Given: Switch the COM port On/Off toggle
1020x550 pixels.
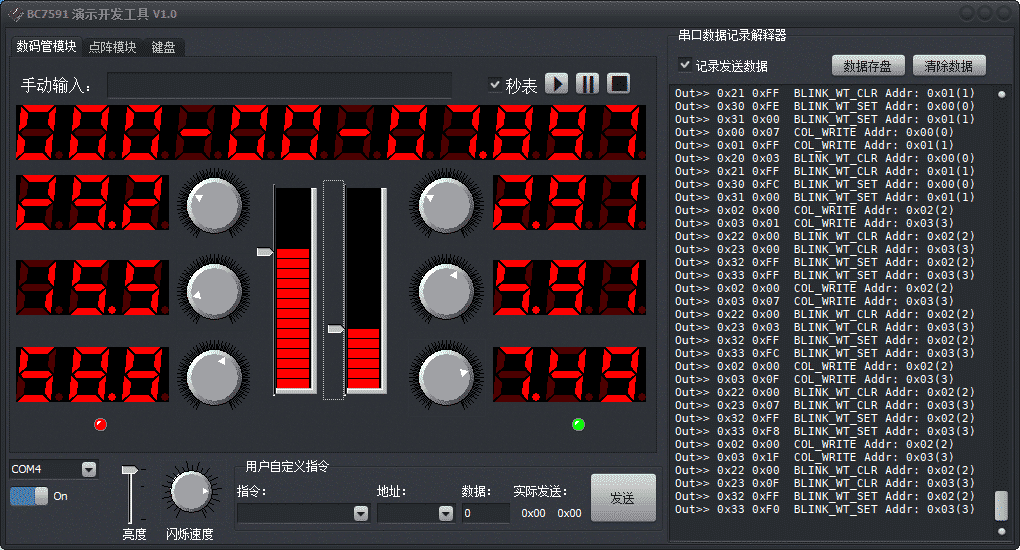Looking at the screenshot, I should (29, 496).
